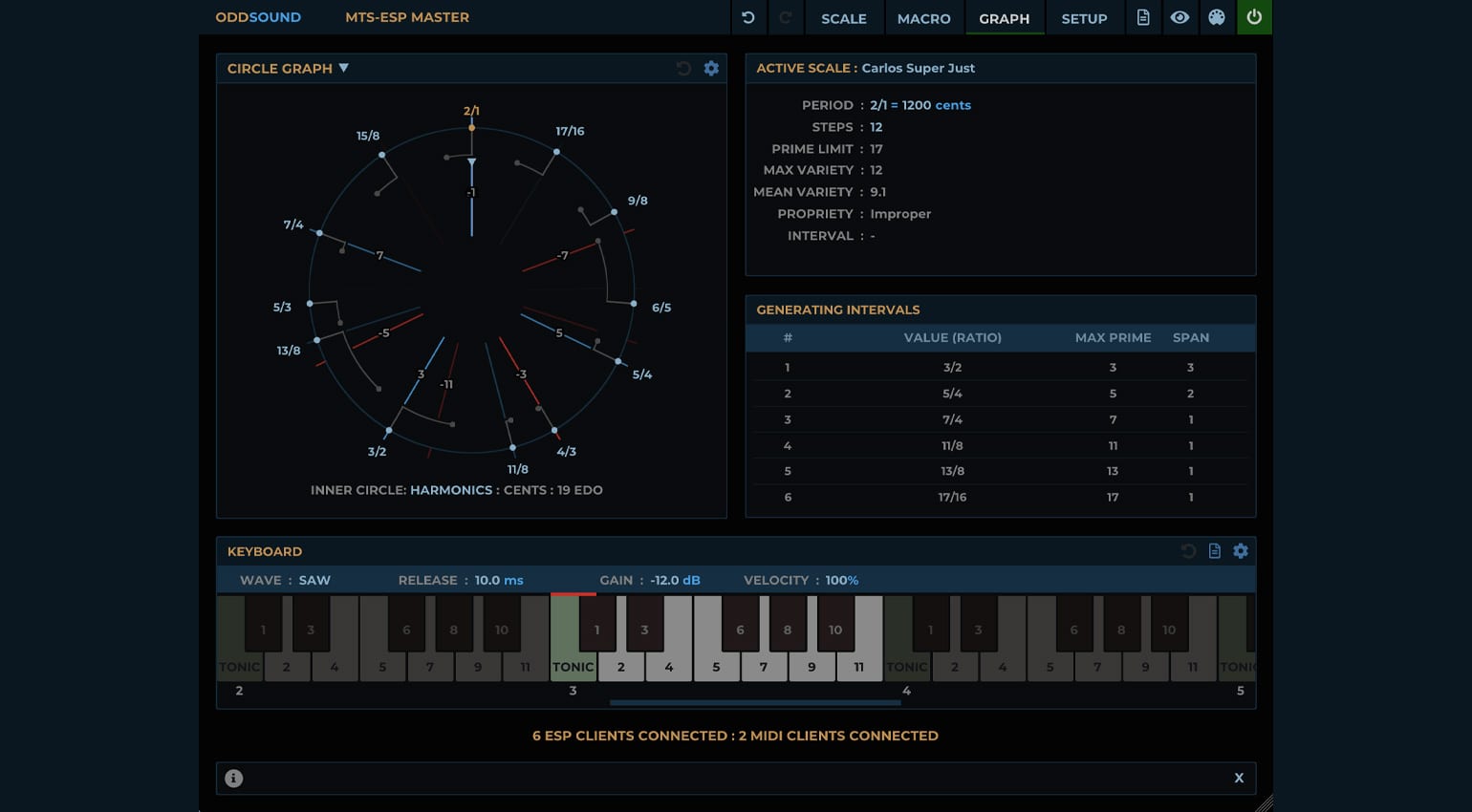Change the WAVE value SAW

[x=314, y=581]
